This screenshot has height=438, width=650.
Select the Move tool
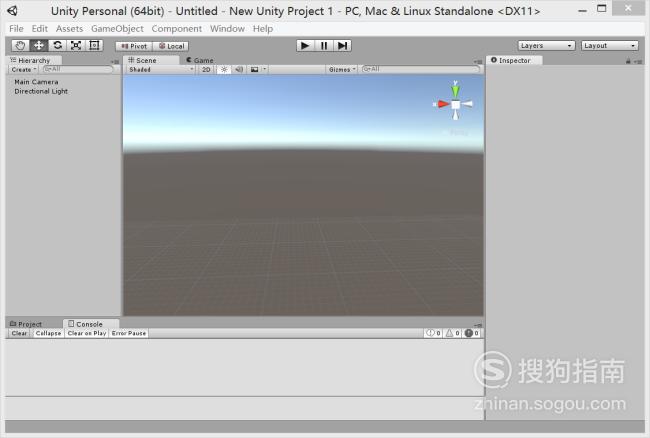click(39, 46)
